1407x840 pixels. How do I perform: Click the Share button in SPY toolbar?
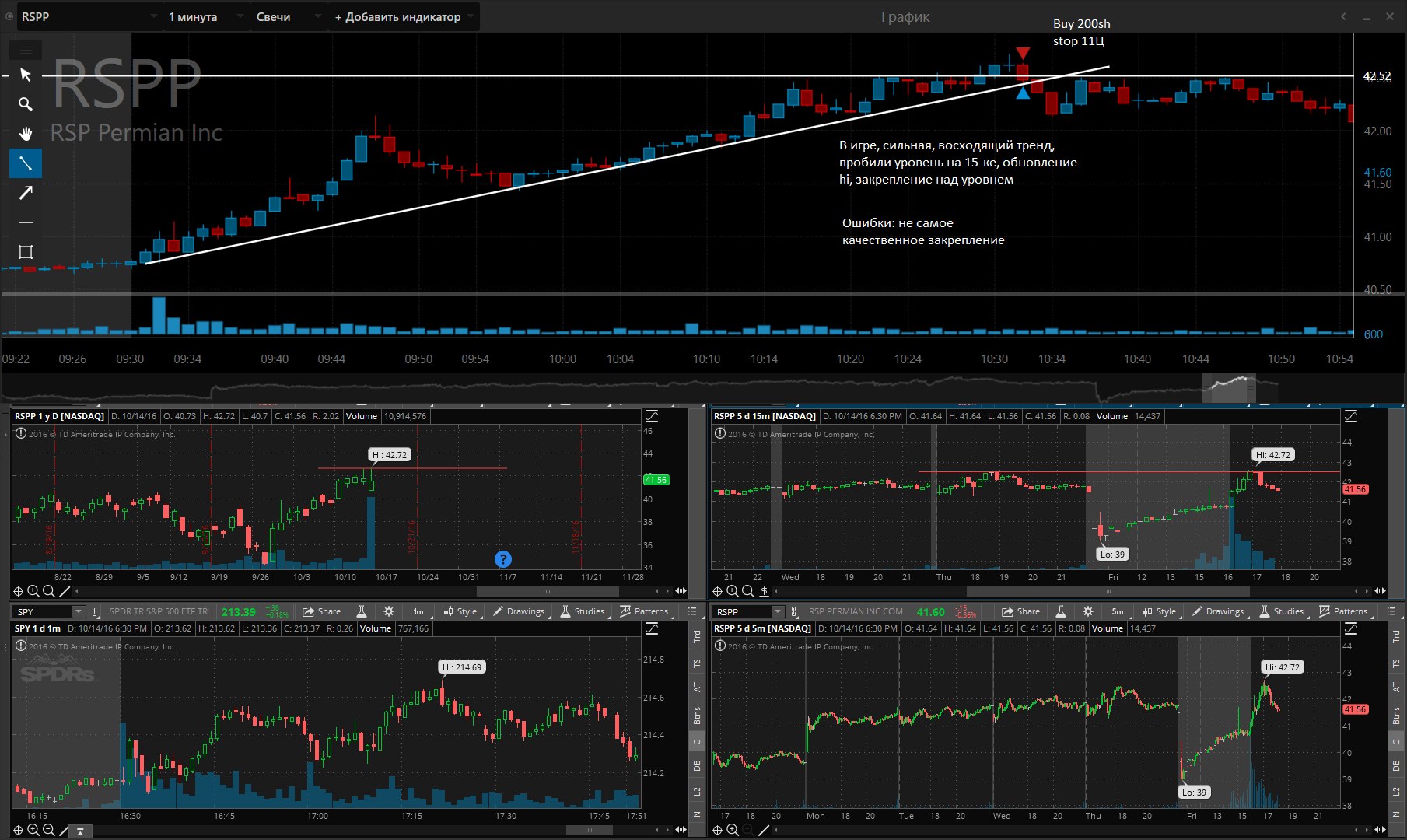coord(322,611)
